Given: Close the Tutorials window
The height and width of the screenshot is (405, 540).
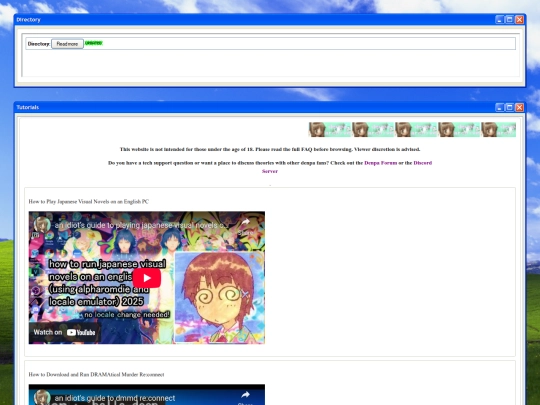Looking at the screenshot, I should [519, 107].
